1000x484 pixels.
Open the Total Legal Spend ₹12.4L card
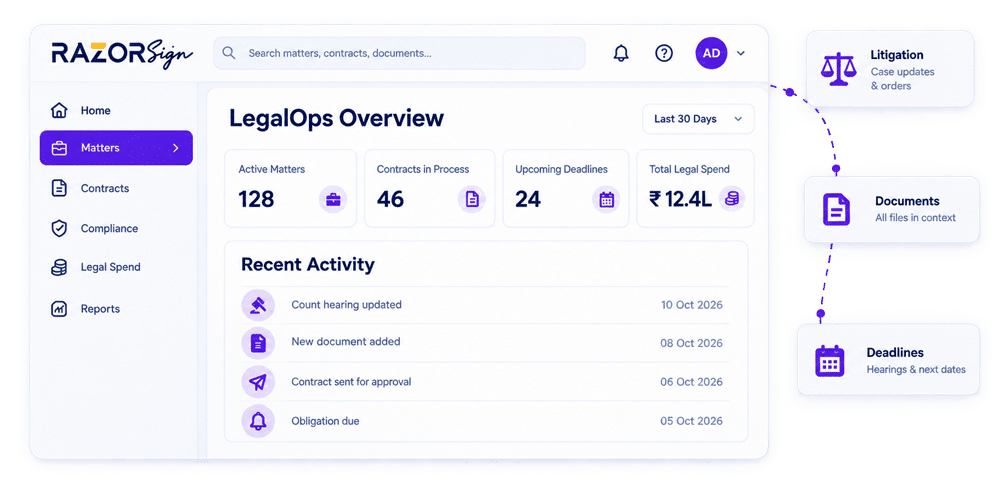pos(695,188)
